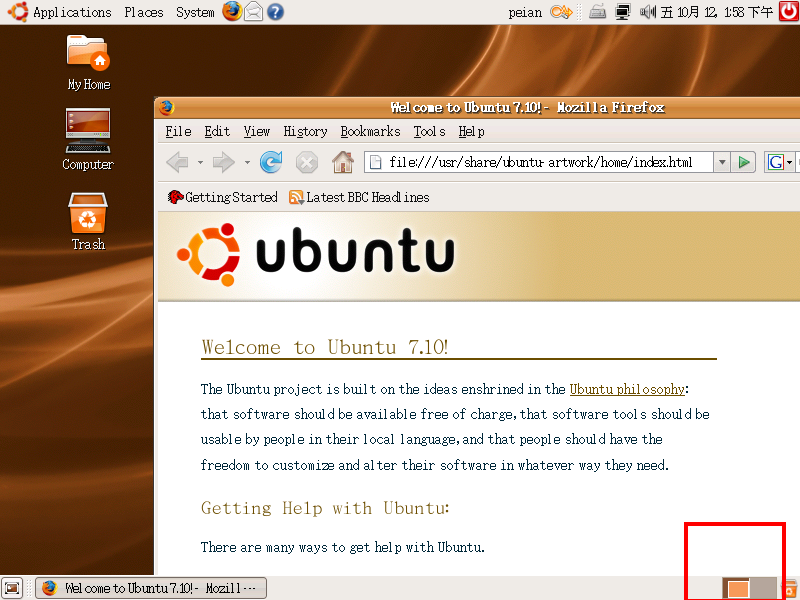The width and height of the screenshot is (800, 600).
Task: Click the Firefox window title bar icon
Action: pyautogui.click(x=166, y=108)
